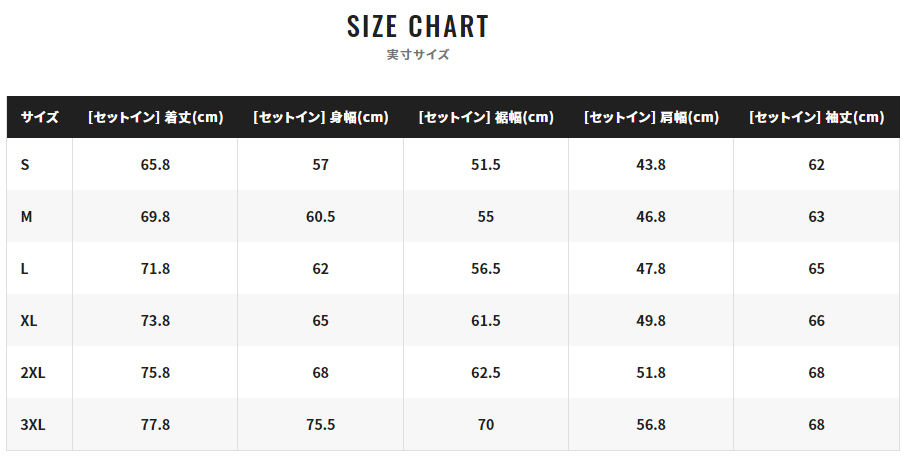Screen dimensions: 908x459
Task: Click the サイズ column header
Action: (39, 117)
